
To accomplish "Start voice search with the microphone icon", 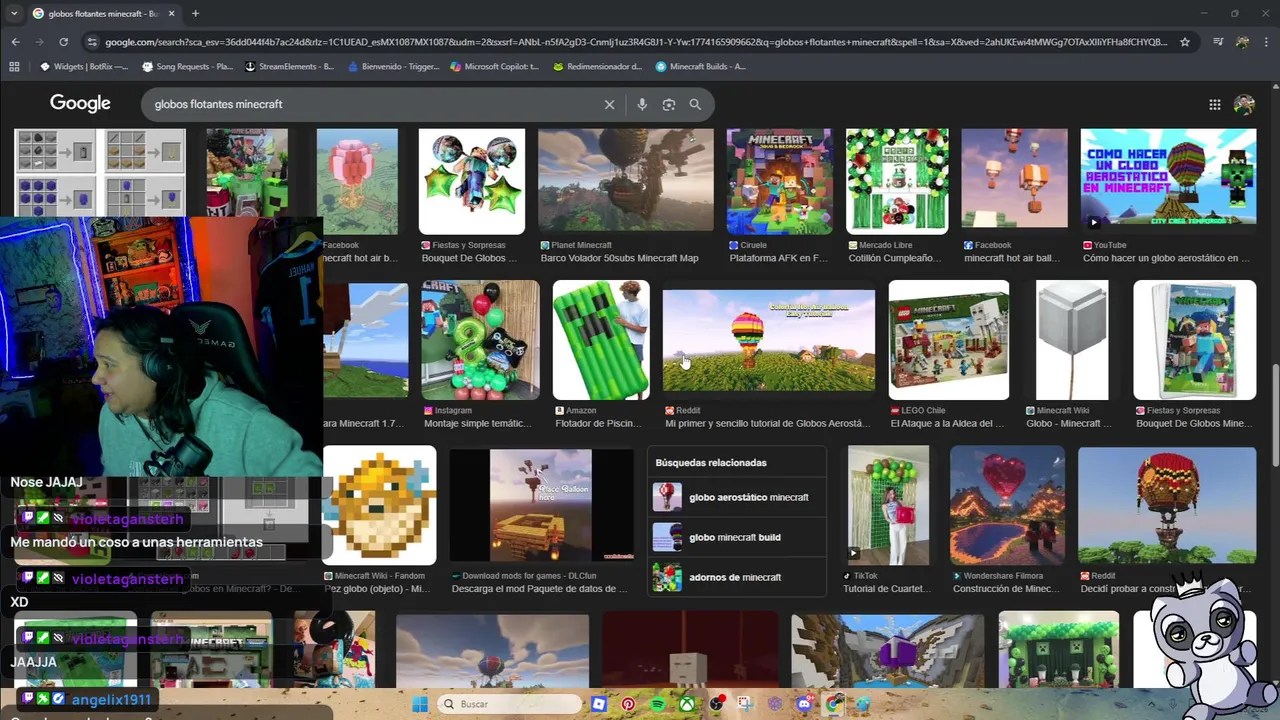I will [642, 104].
